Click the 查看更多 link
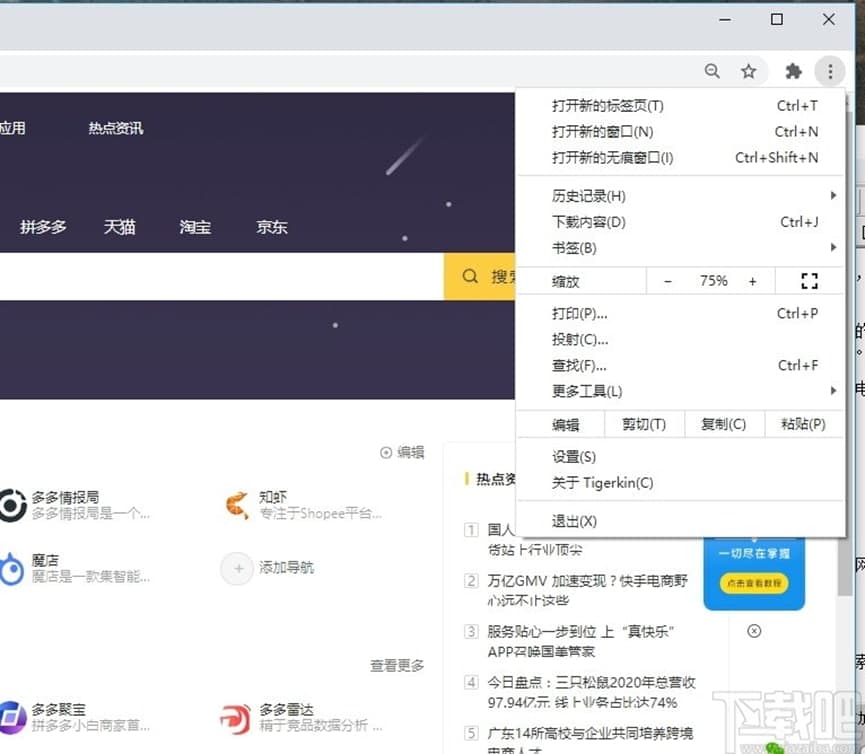 pyautogui.click(x=397, y=665)
